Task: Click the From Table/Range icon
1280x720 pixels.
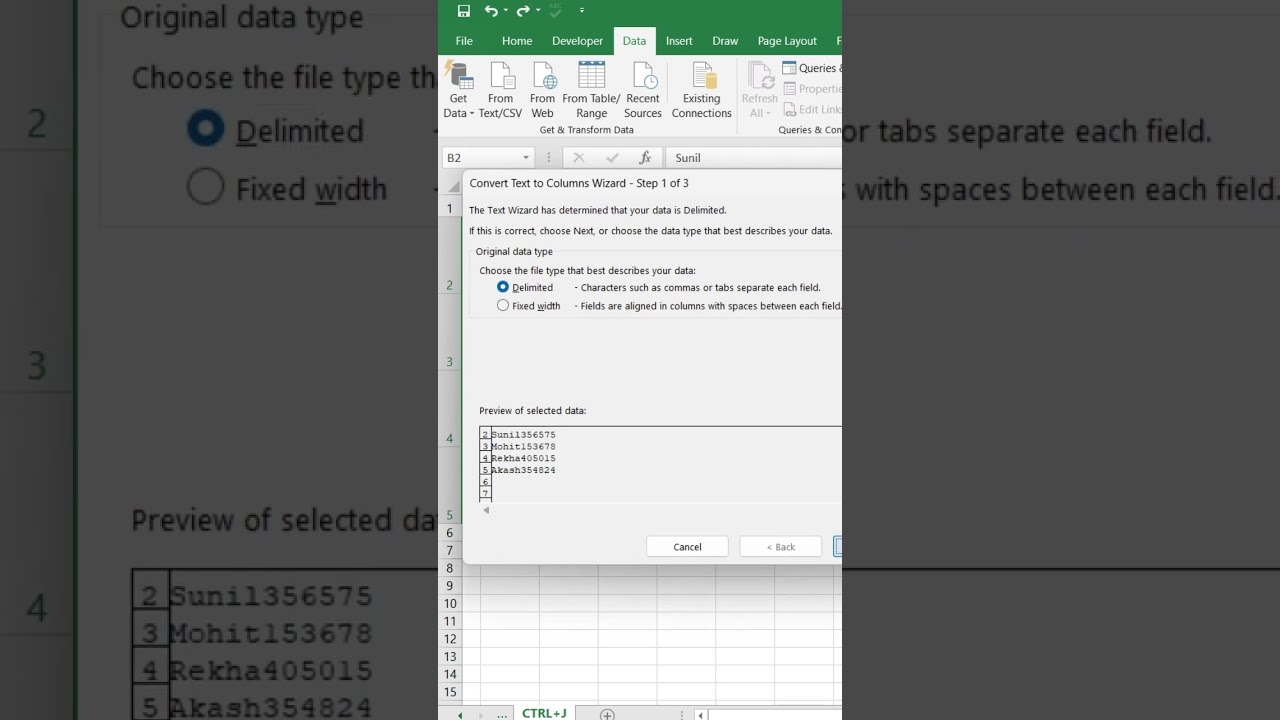Action: (x=591, y=90)
